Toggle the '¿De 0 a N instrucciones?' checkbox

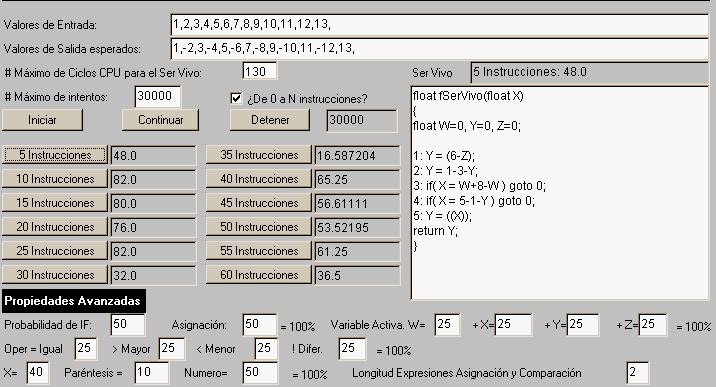click(236, 98)
